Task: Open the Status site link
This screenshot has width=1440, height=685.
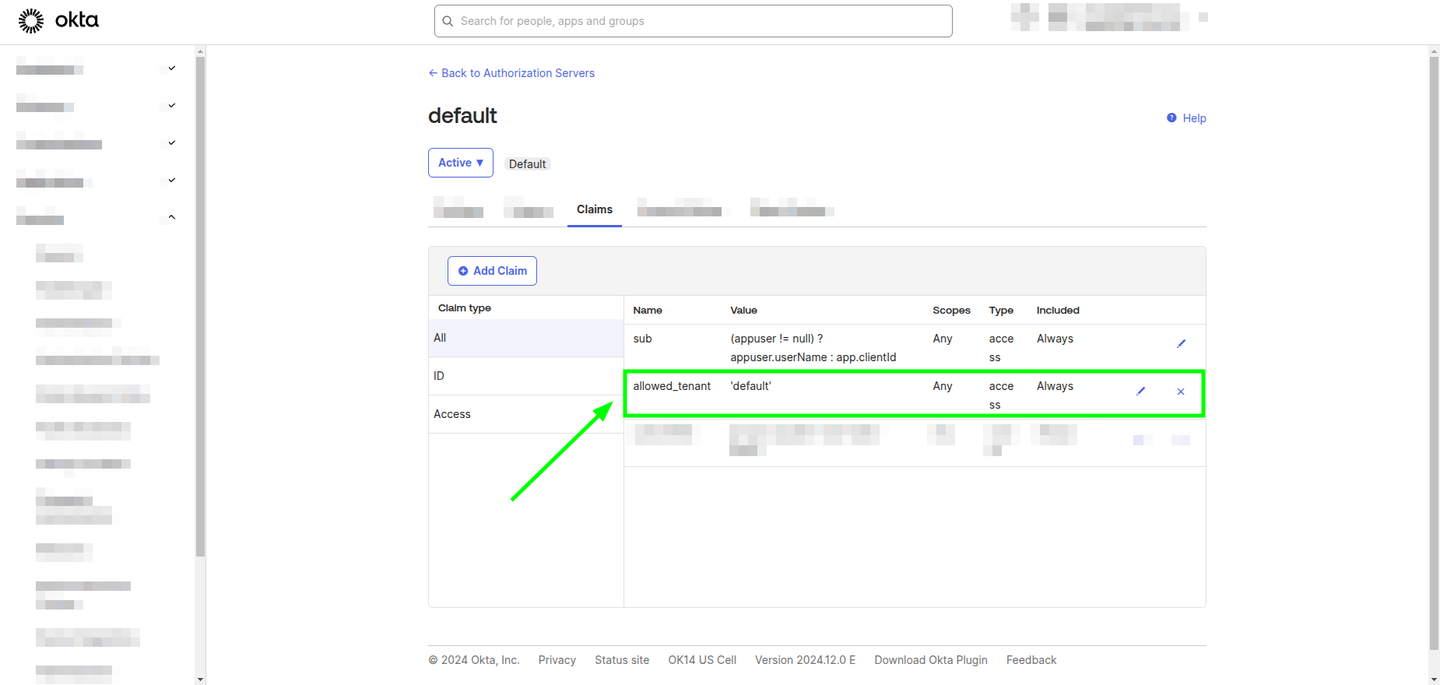Action: pyautogui.click(x=621, y=659)
